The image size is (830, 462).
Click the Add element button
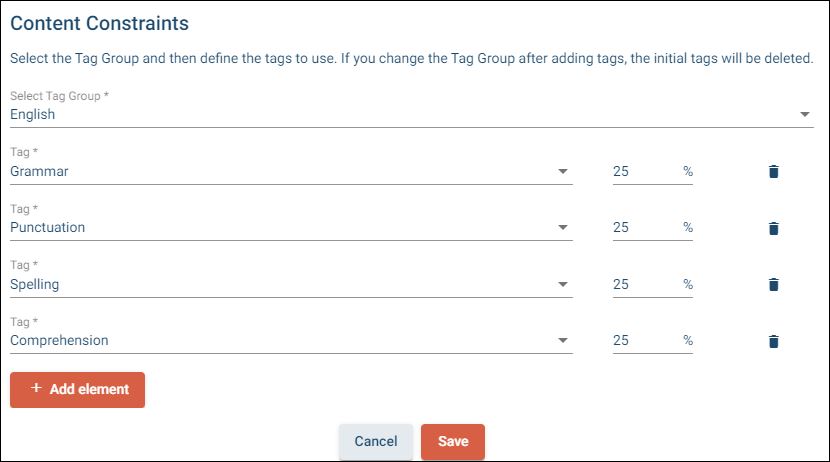click(78, 389)
